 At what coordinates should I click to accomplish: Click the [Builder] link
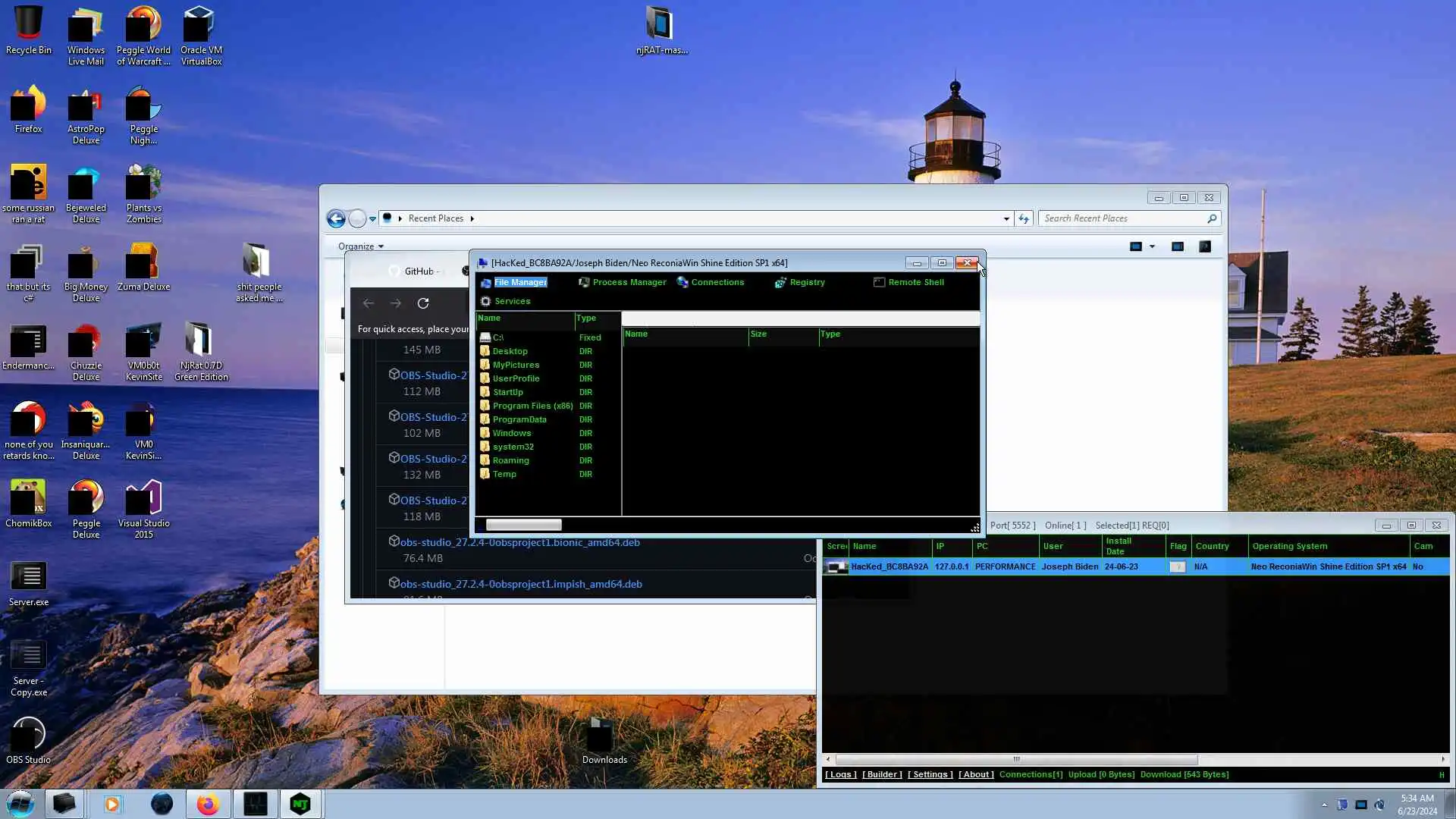click(x=882, y=774)
